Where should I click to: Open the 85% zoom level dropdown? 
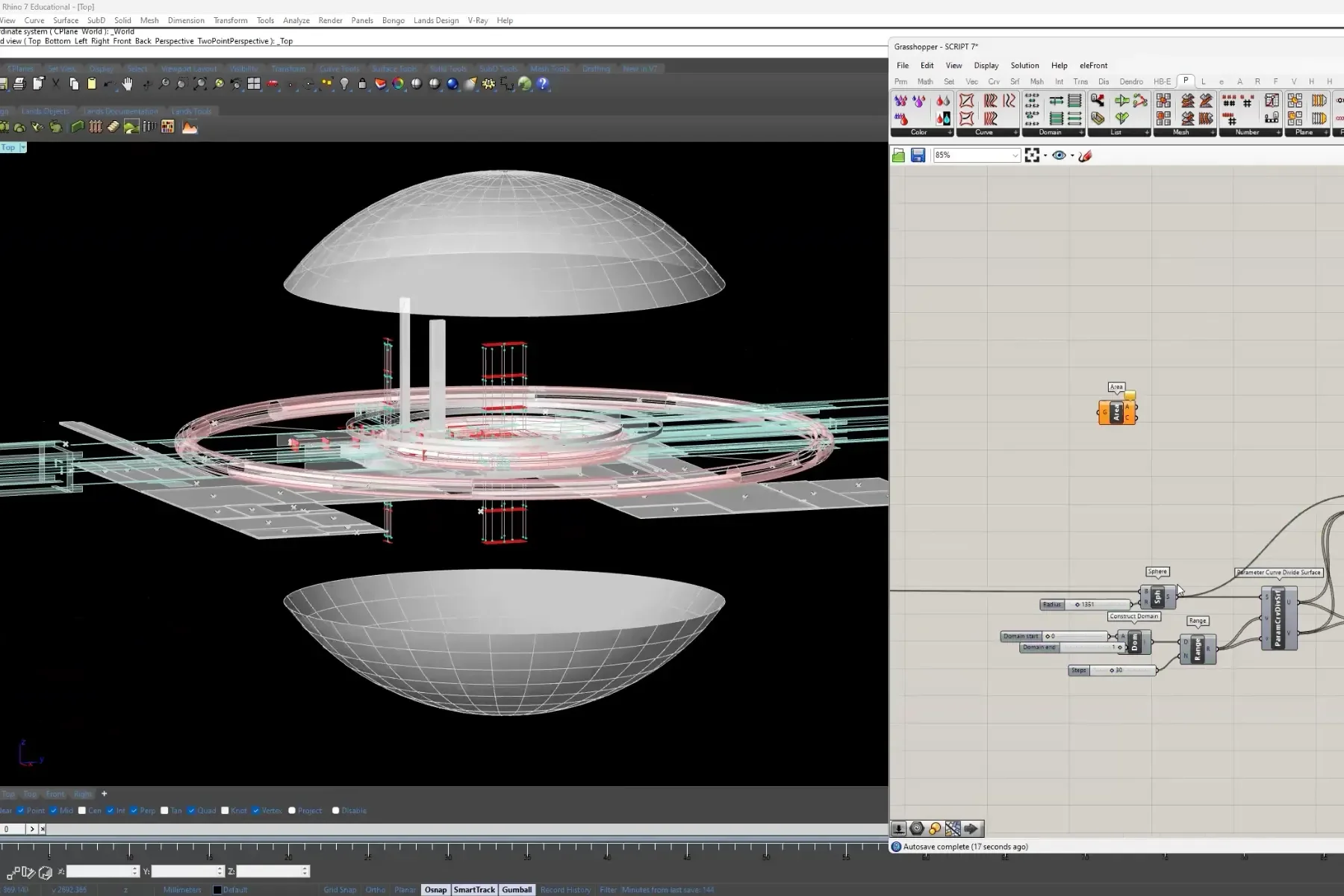(x=1015, y=155)
